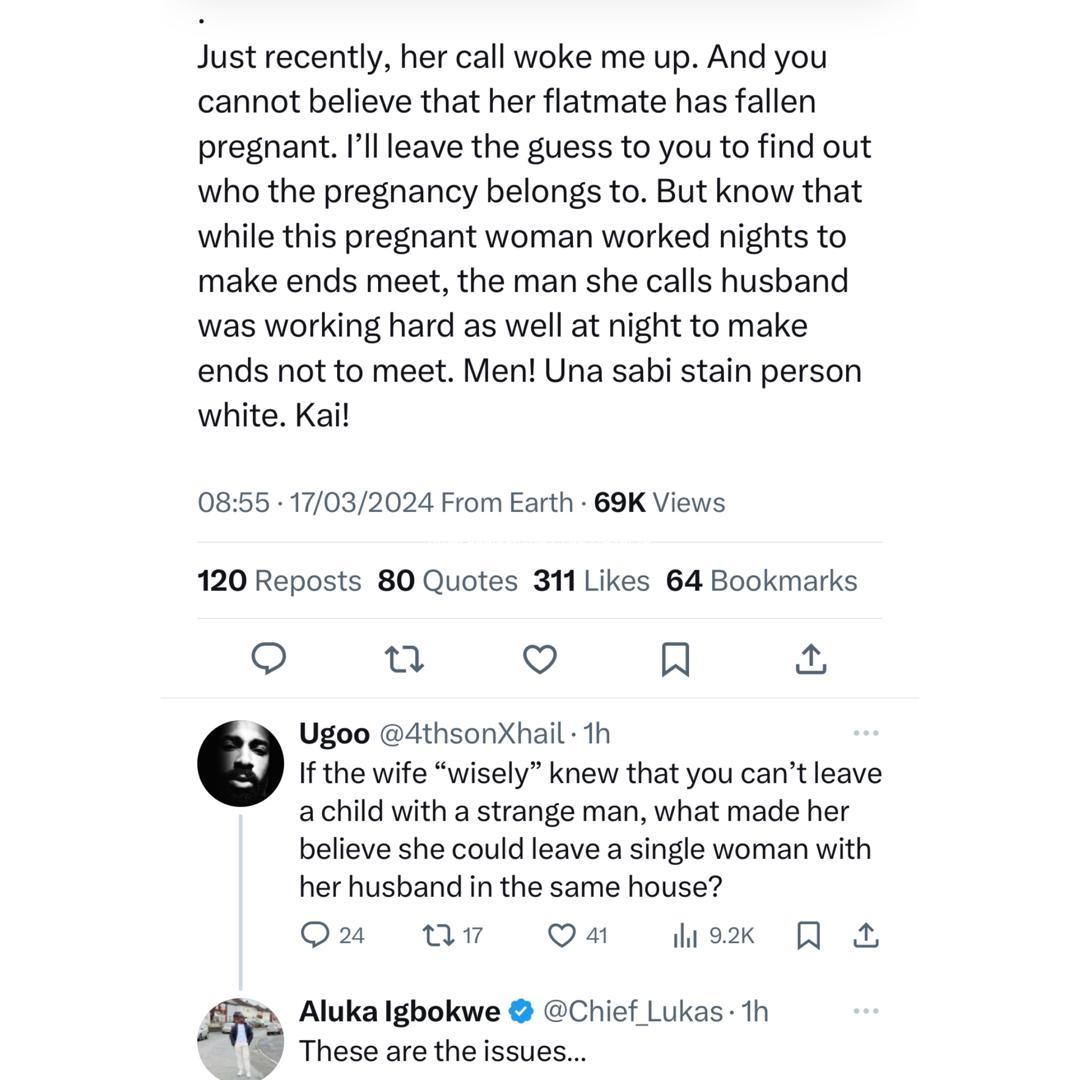Screen dimensions: 1080x1080
Task: Share the main post via the share icon
Action: [811, 658]
